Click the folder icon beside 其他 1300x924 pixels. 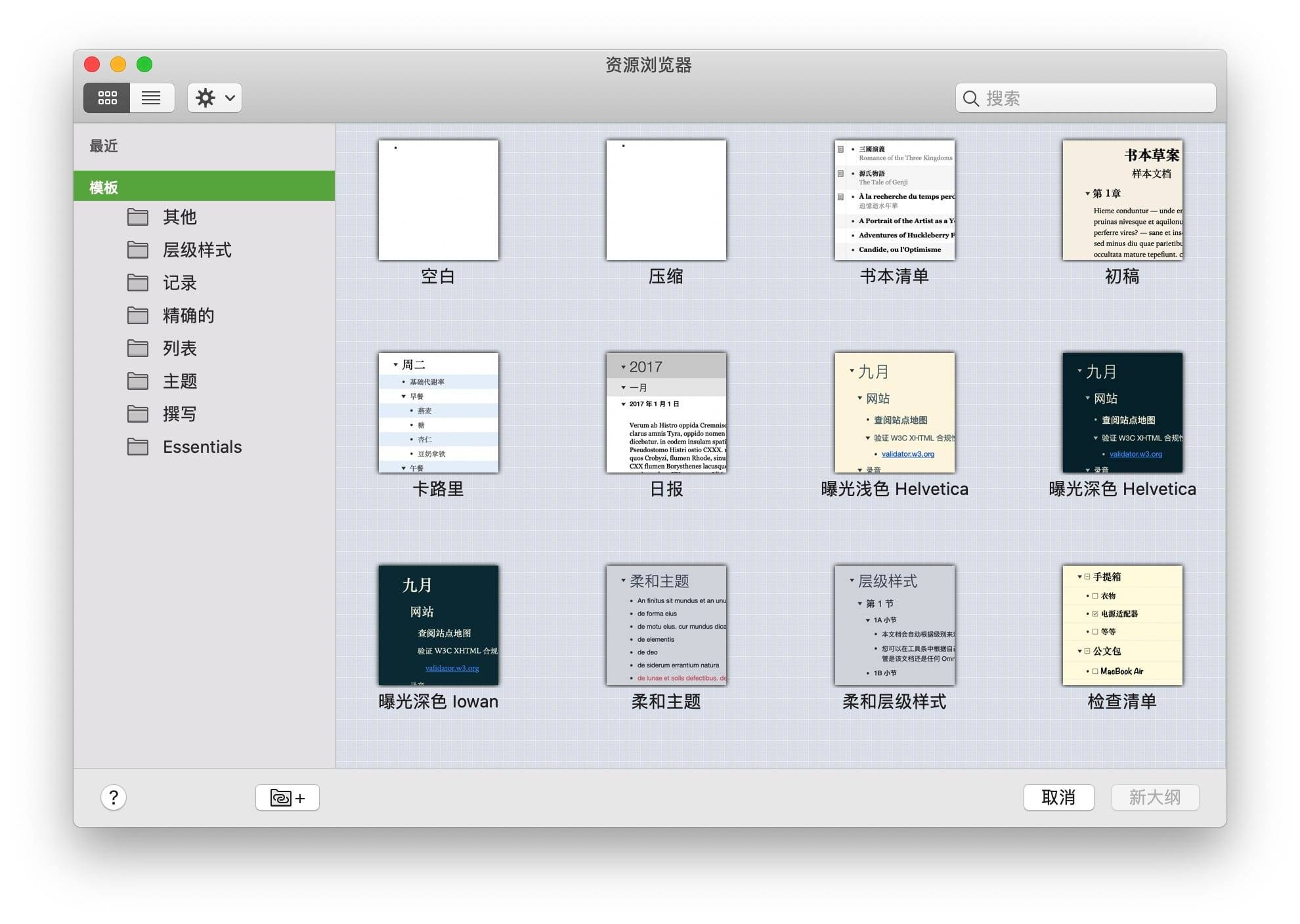click(138, 217)
